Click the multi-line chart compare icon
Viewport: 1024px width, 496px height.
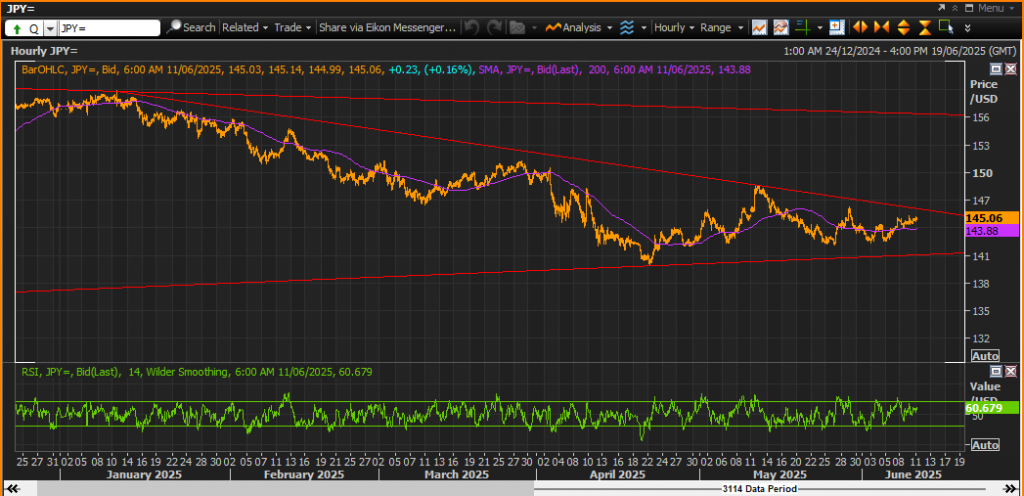coord(780,27)
